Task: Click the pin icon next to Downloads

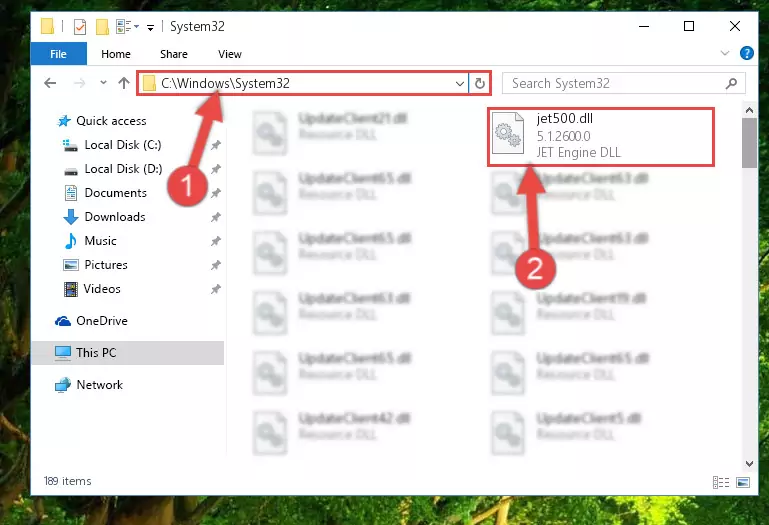Action: pyautogui.click(x=215, y=217)
